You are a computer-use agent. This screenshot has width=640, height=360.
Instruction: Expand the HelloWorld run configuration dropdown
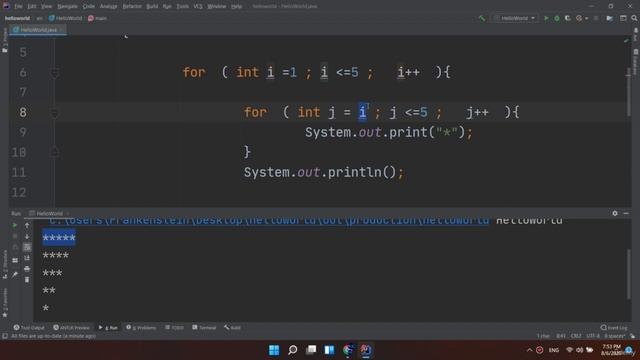pyautogui.click(x=515, y=18)
